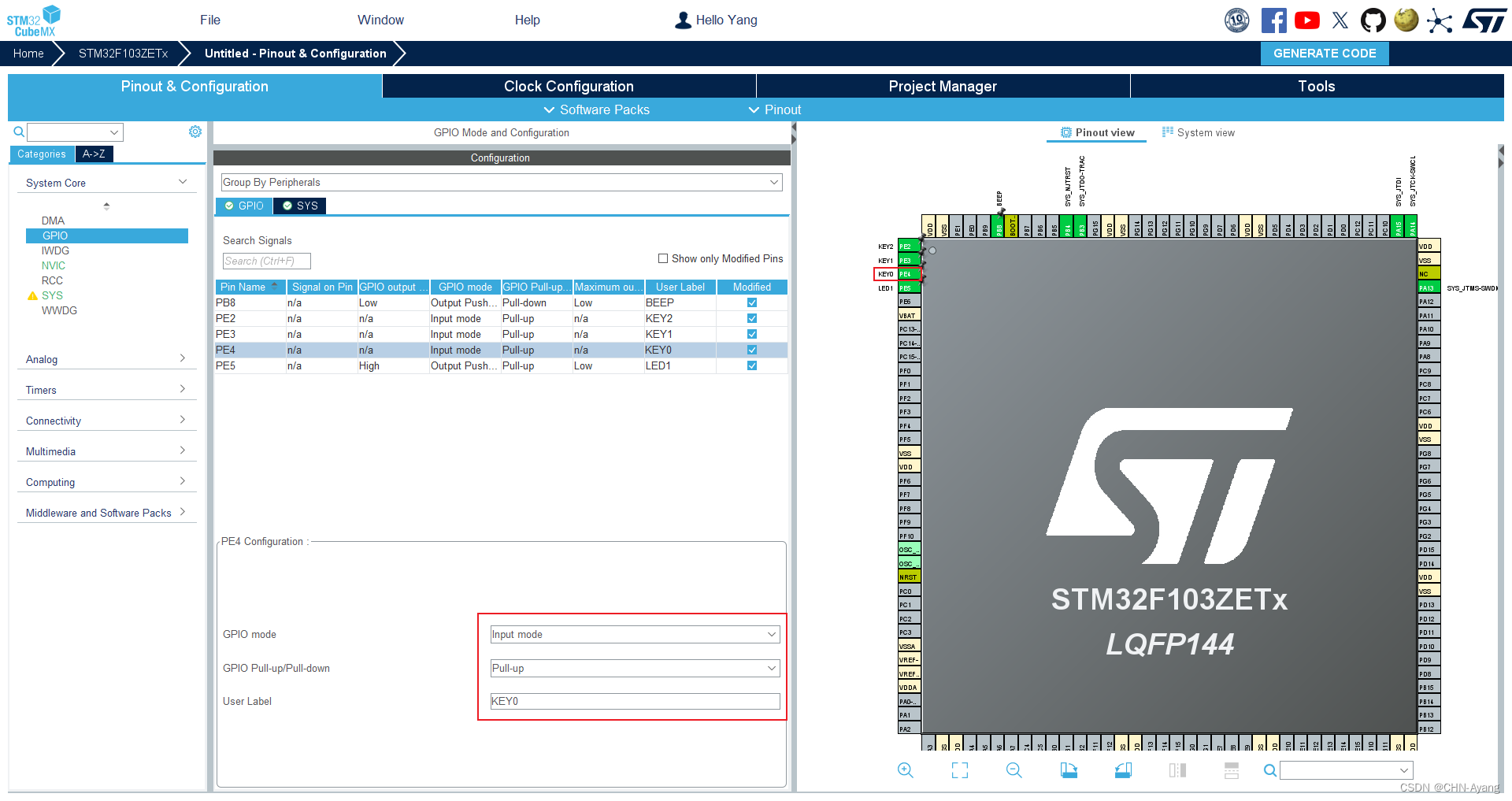Switch to the SYS configuration tab
This screenshot has height=801, width=1512.
(x=300, y=206)
